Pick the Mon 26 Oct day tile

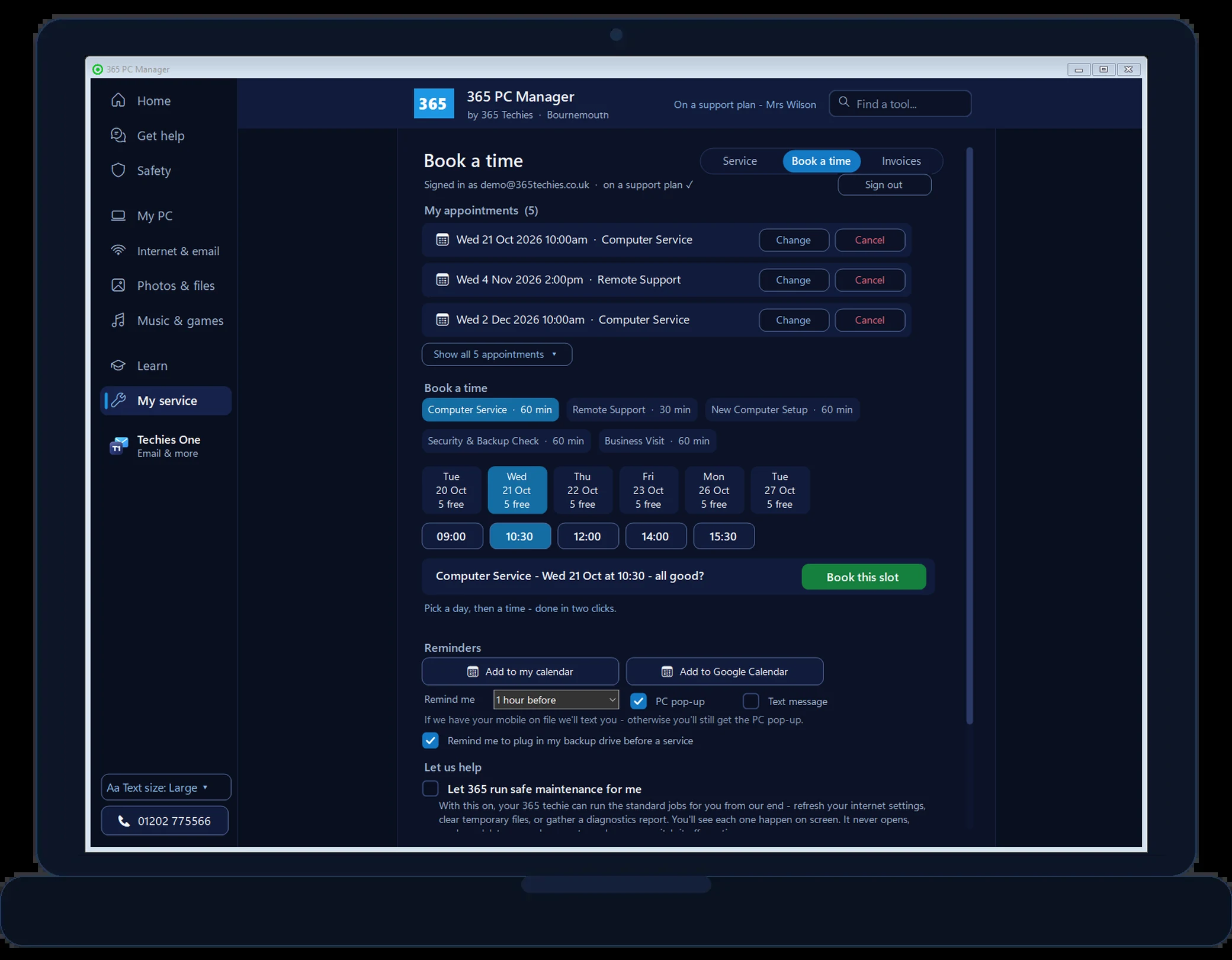tap(714, 490)
